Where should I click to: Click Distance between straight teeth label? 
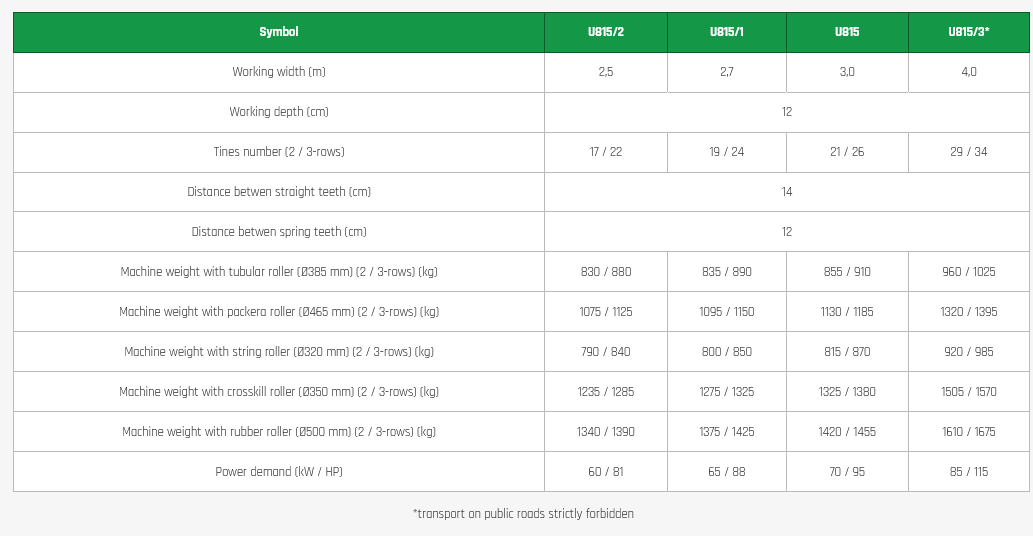[279, 192]
